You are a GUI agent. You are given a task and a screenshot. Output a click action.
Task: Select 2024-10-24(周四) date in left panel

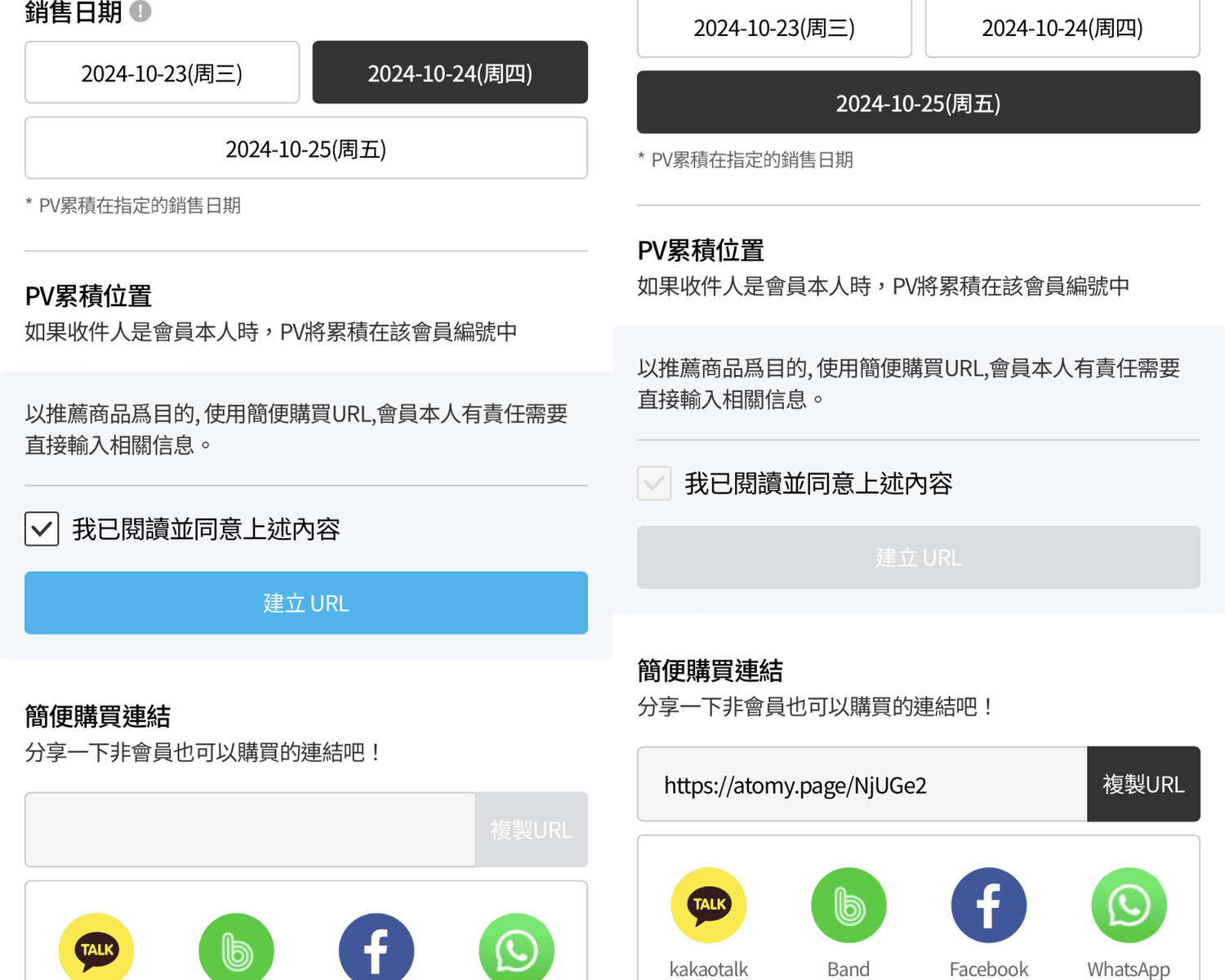[x=450, y=73]
